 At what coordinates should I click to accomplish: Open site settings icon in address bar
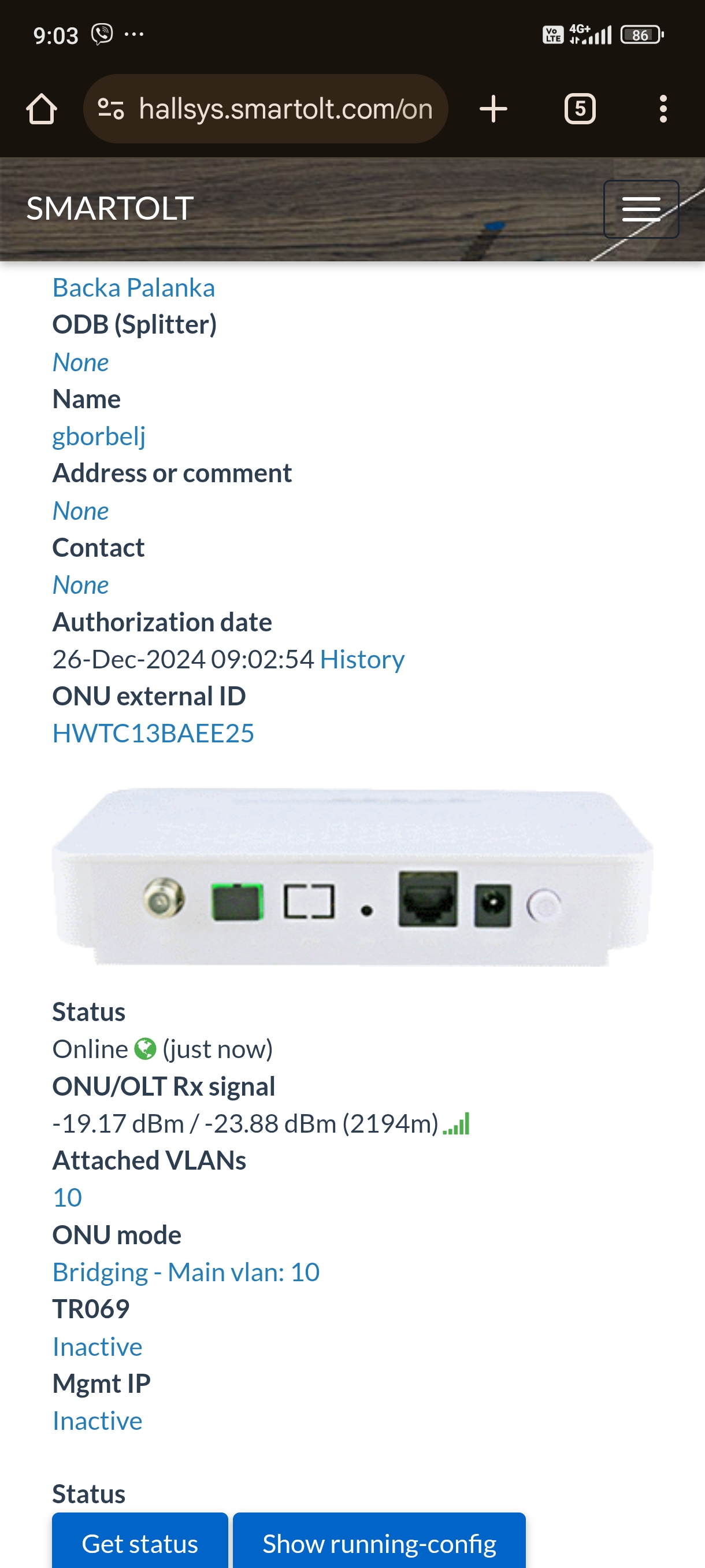111,110
